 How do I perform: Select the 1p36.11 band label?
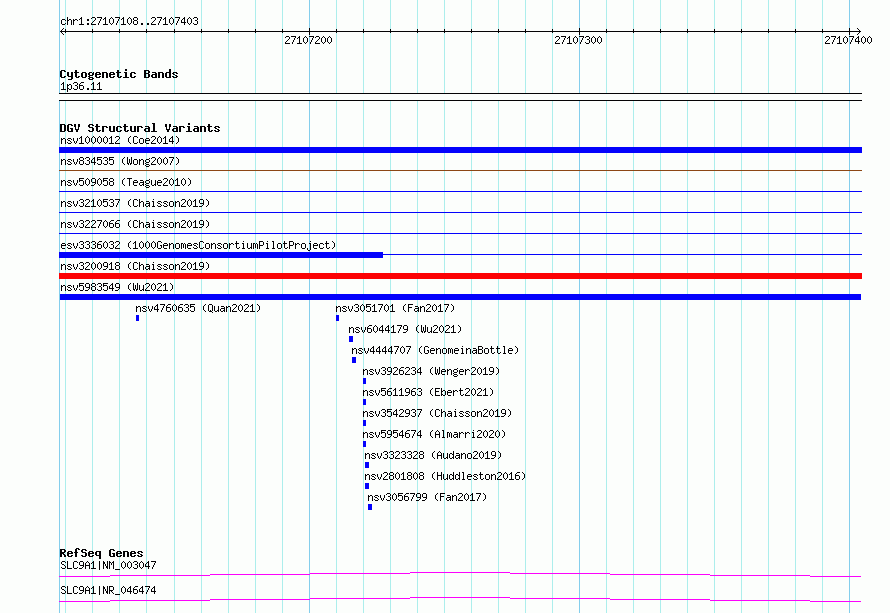[x=81, y=86]
